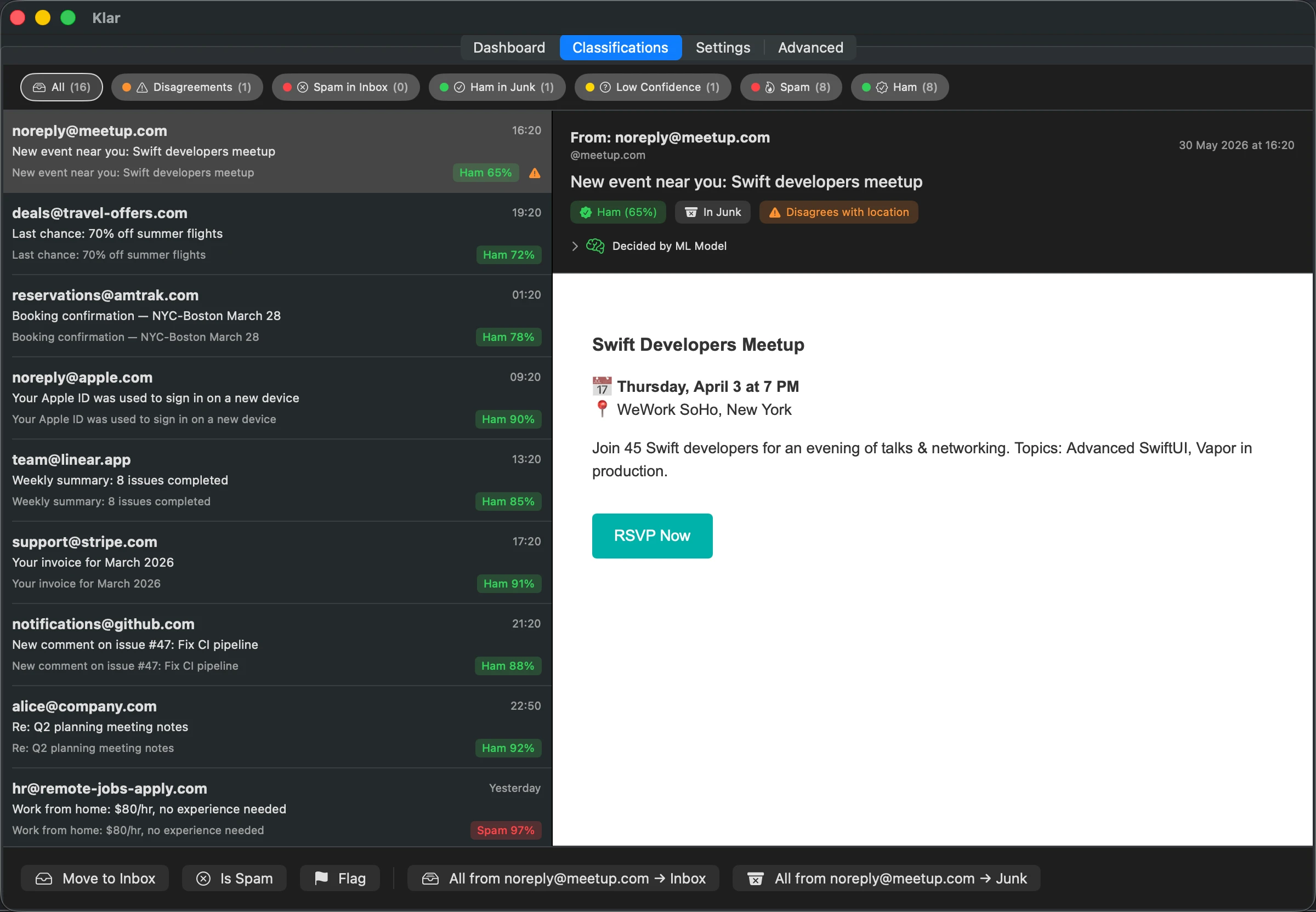Select the noreply@meetup.com message
The image size is (1316, 912).
click(x=277, y=151)
